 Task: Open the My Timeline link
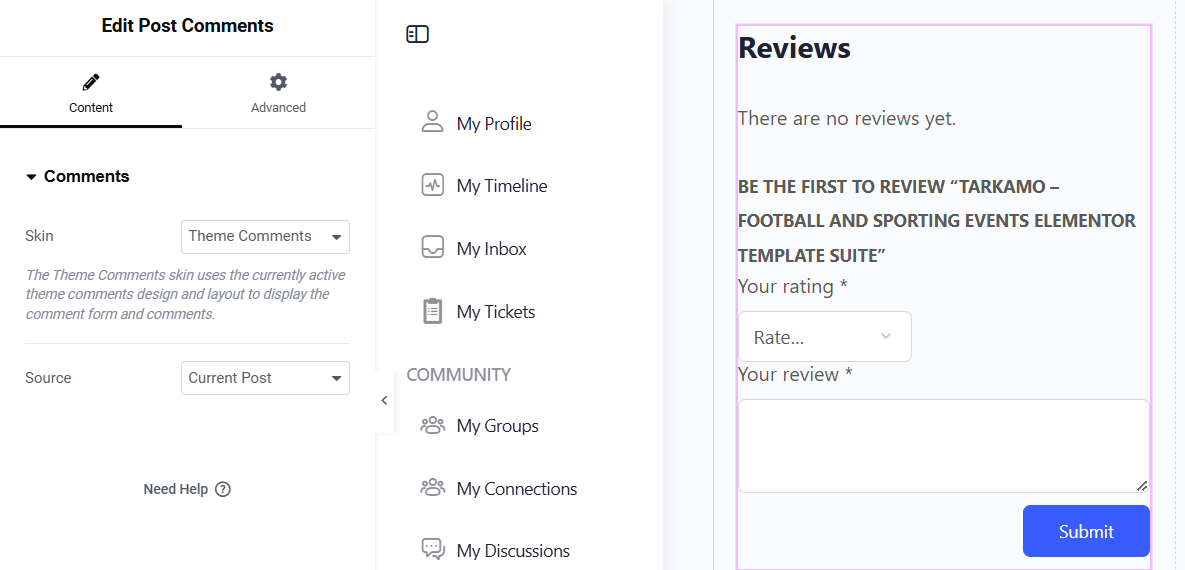pyautogui.click(x=502, y=186)
